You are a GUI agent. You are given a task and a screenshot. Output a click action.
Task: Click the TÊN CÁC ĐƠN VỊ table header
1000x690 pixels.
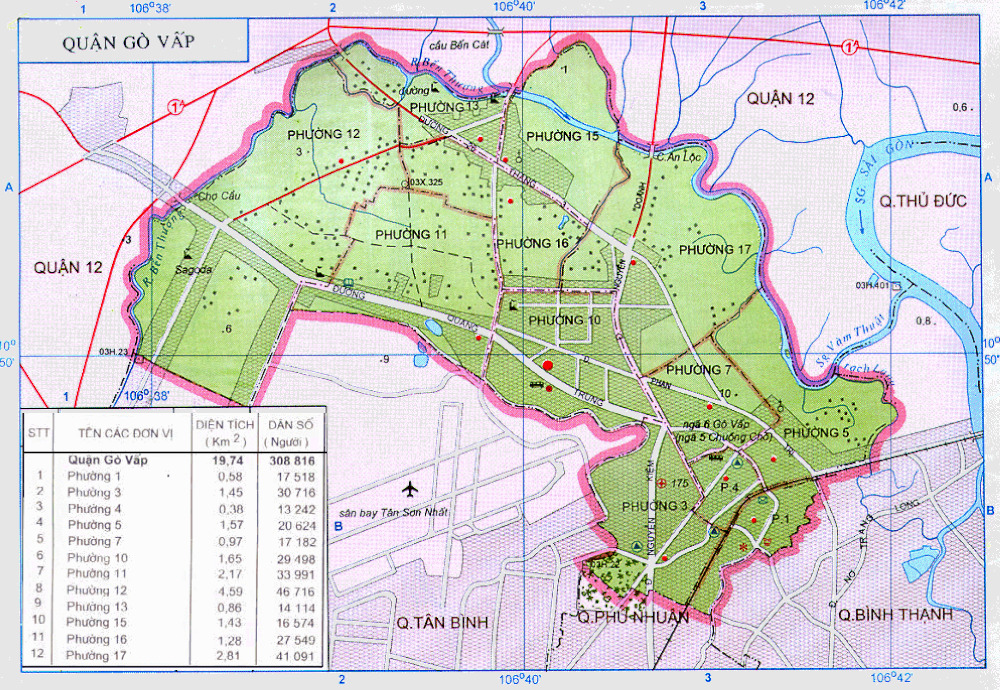pos(125,433)
